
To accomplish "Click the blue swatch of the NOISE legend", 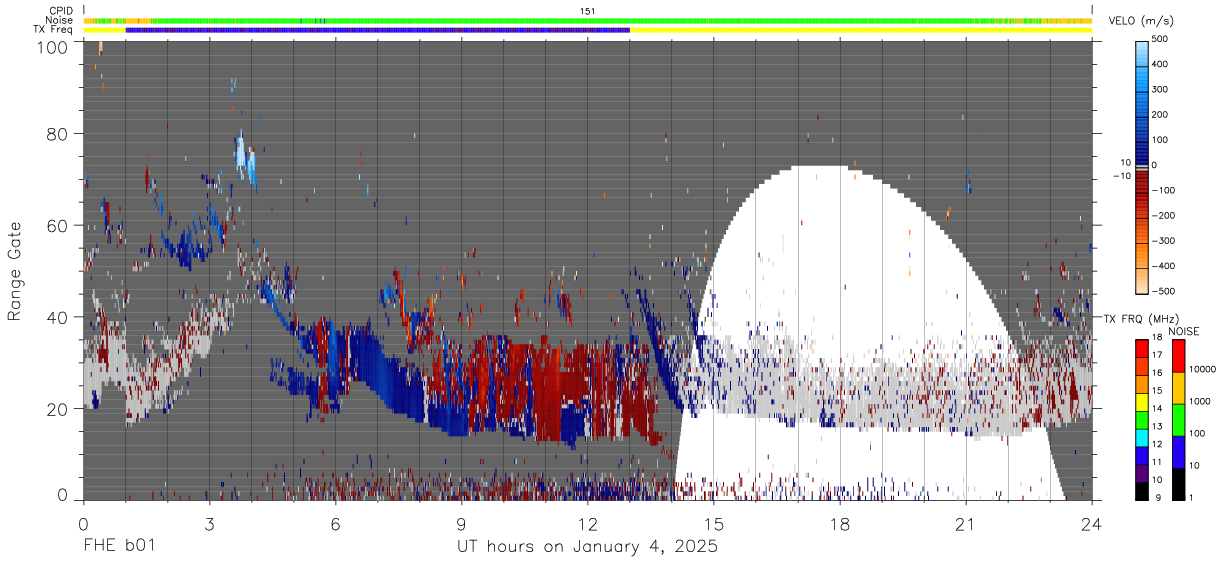I will [1178, 450].
